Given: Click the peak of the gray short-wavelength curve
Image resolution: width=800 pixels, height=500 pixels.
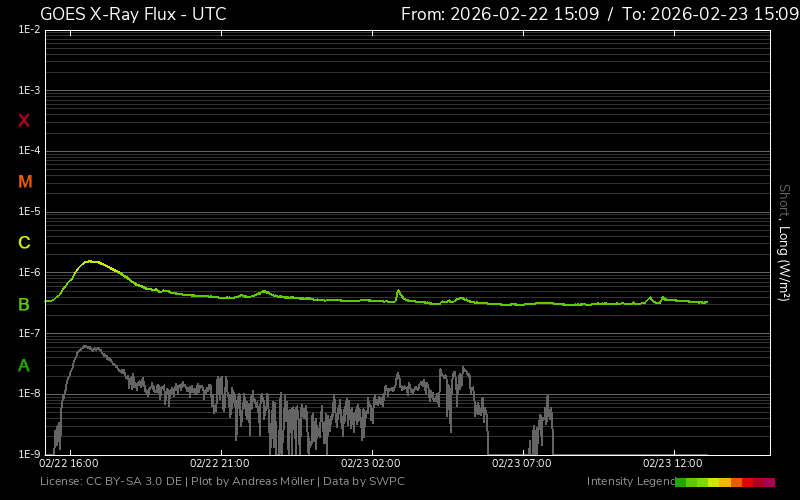Looking at the screenshot, I should click(x=87, y=347).
